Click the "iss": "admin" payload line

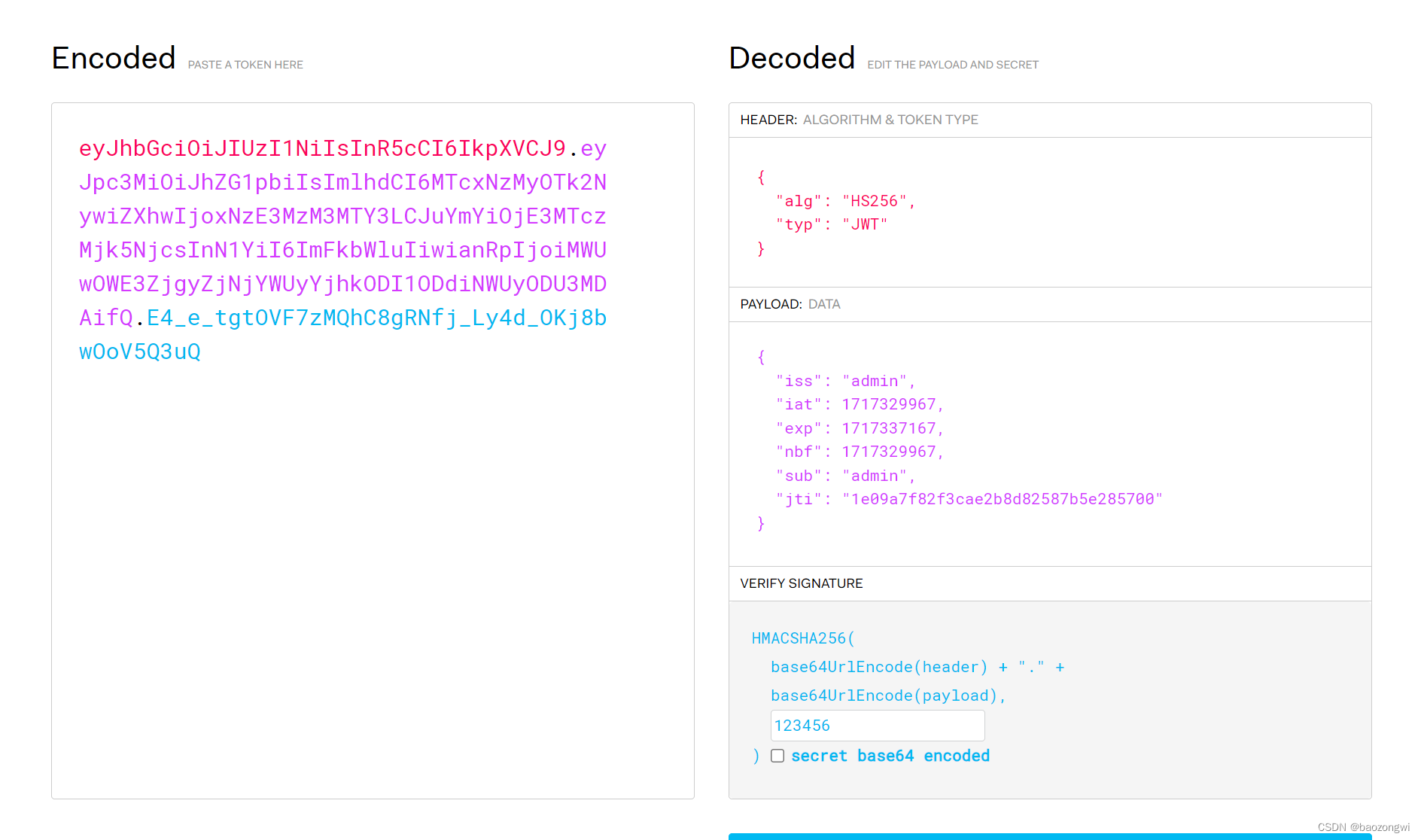(846, 381)
